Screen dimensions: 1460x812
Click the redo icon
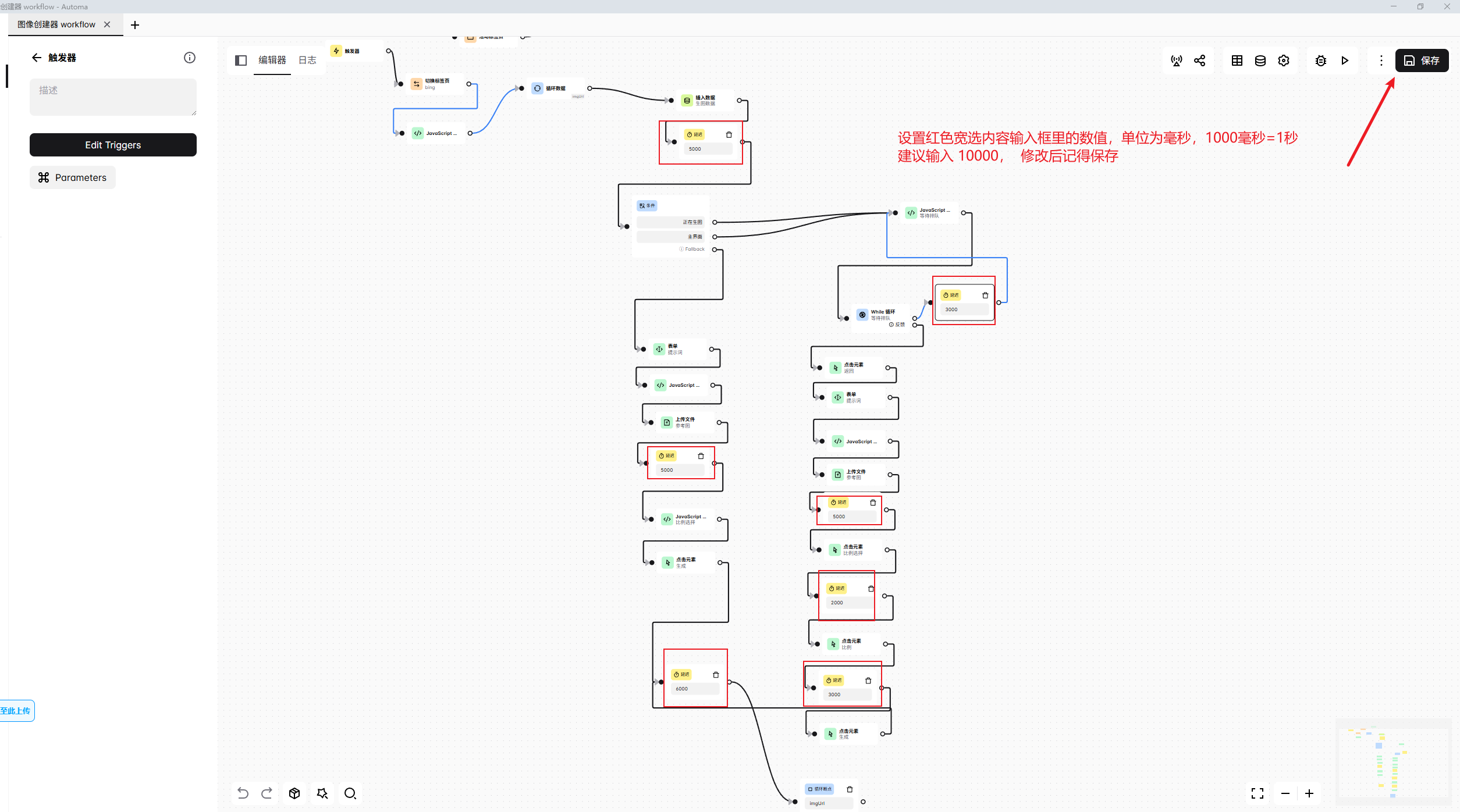tap(267, 793)
